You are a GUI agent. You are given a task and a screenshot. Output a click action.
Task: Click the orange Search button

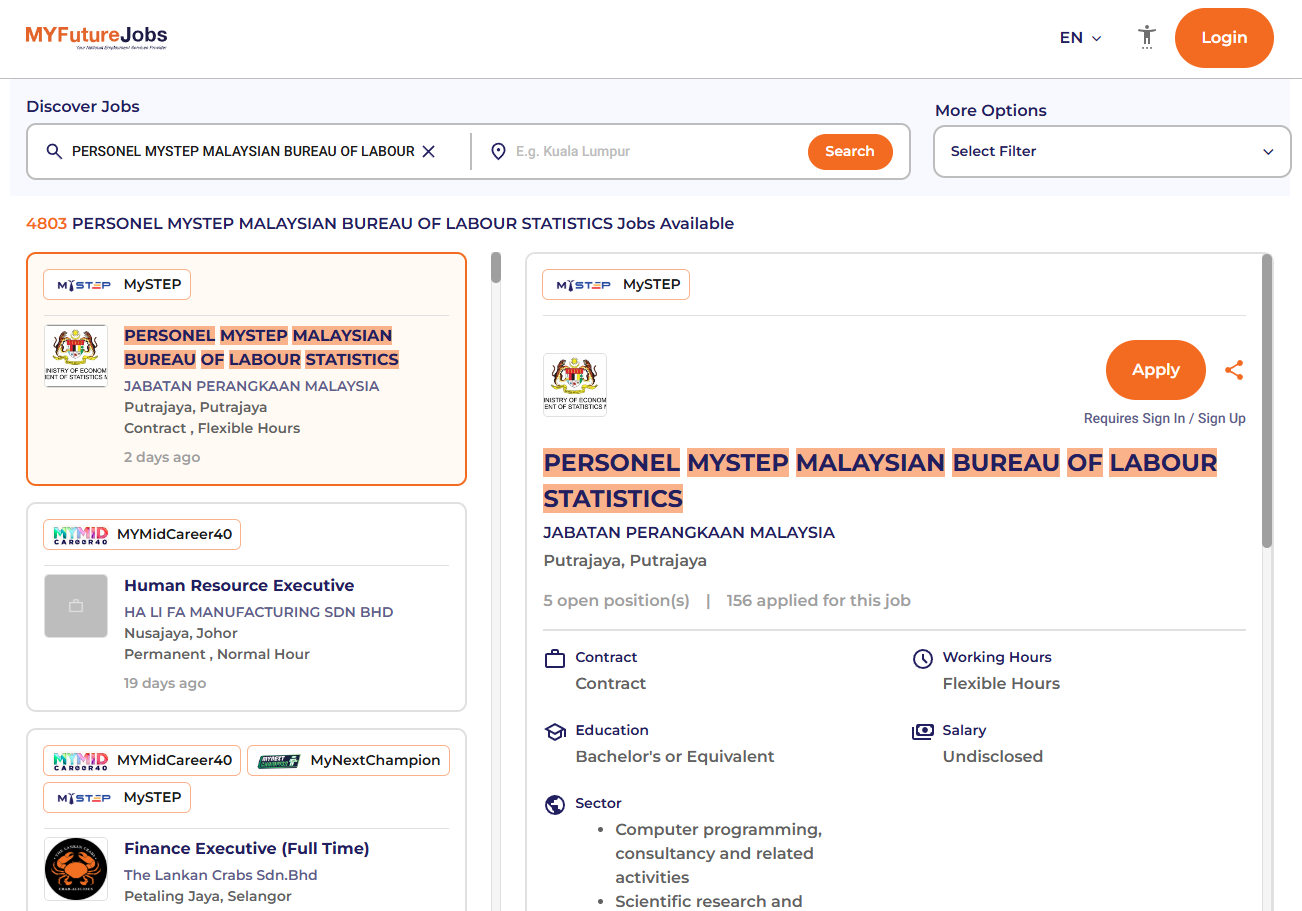(x=850, y=152)
